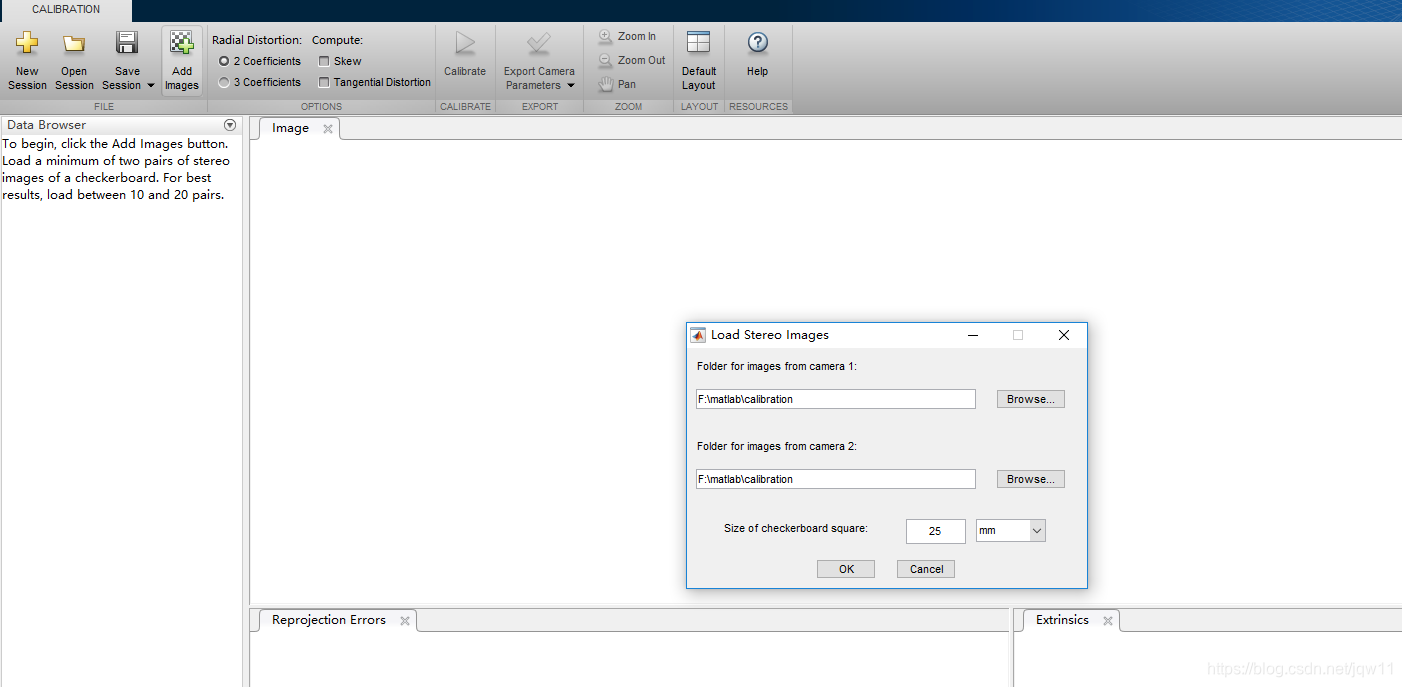Expand Data Browser panel options arrow
Viewport: 1402px width, 687px height.
(x=230, y=125)
